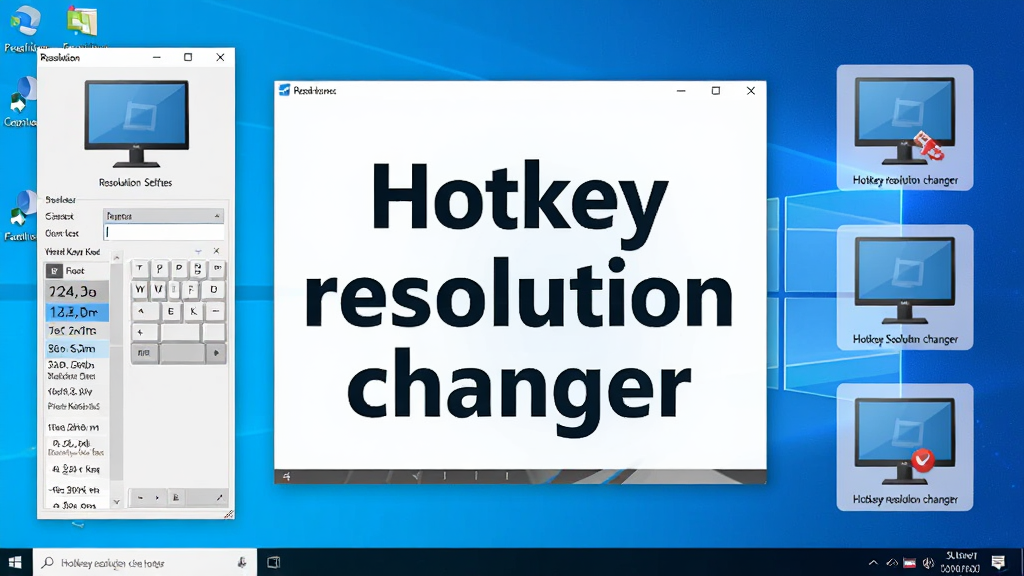This screenshot has width=1024, height=576.
Task: Open the middle Hotkey changer shortcut without badge
Action: [x=904, y=287]
